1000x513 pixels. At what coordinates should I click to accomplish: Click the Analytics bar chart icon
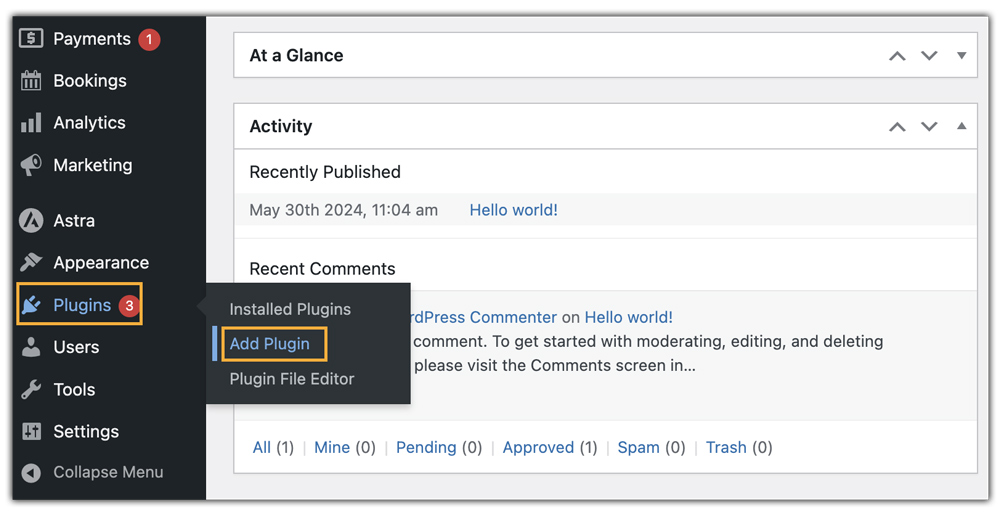[x=31, y=123]
